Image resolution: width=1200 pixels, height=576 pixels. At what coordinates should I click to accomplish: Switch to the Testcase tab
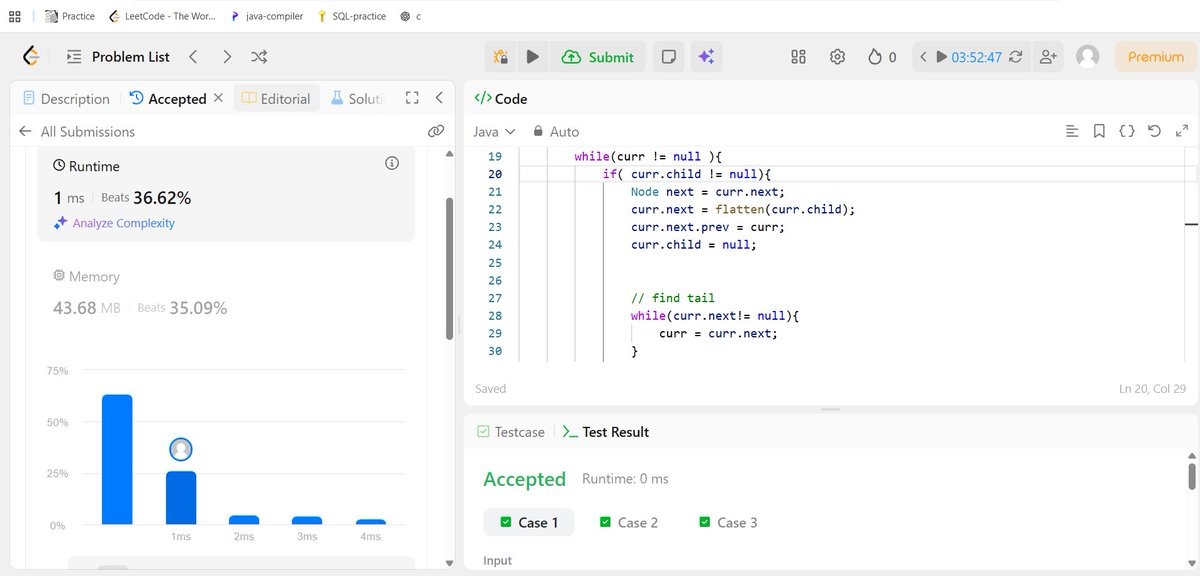[510, 432]
